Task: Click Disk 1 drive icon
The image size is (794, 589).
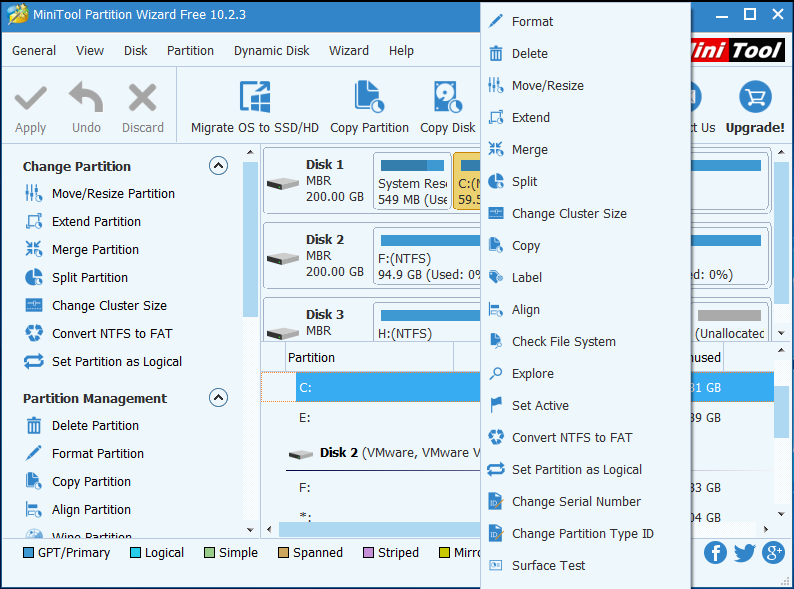Action: click(x=283, y=183)
